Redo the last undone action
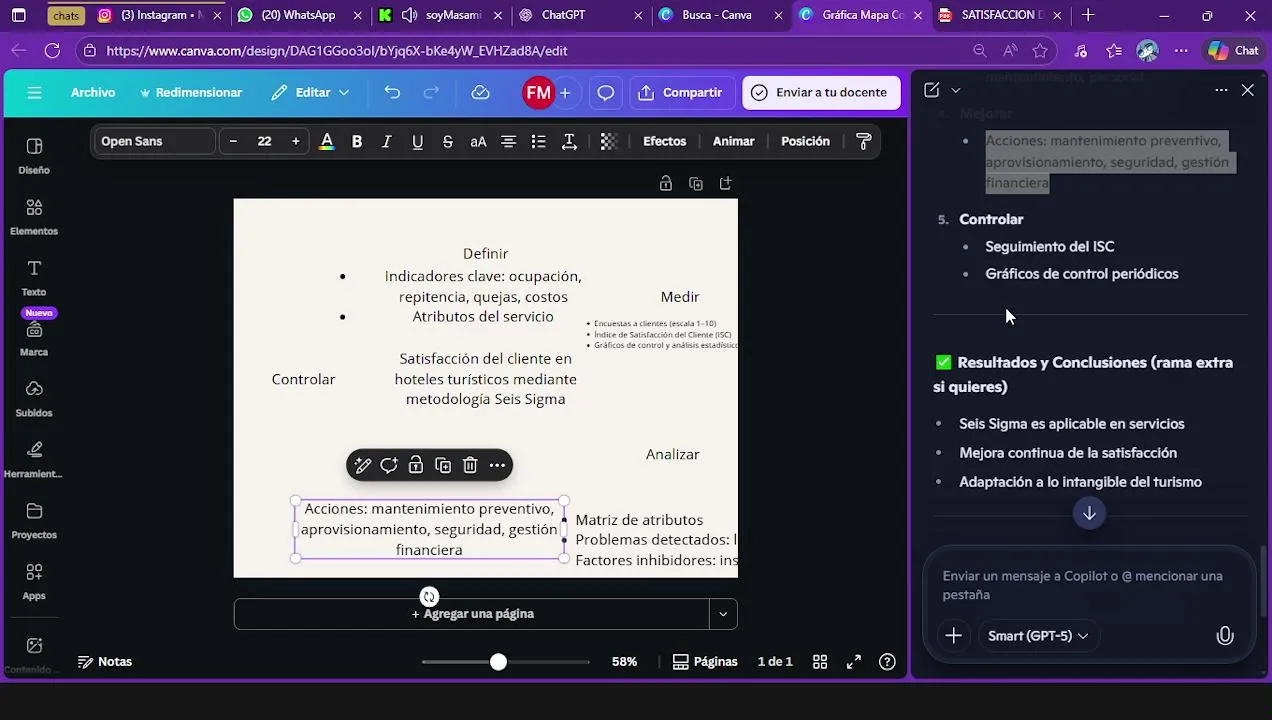 pos(431,92)
